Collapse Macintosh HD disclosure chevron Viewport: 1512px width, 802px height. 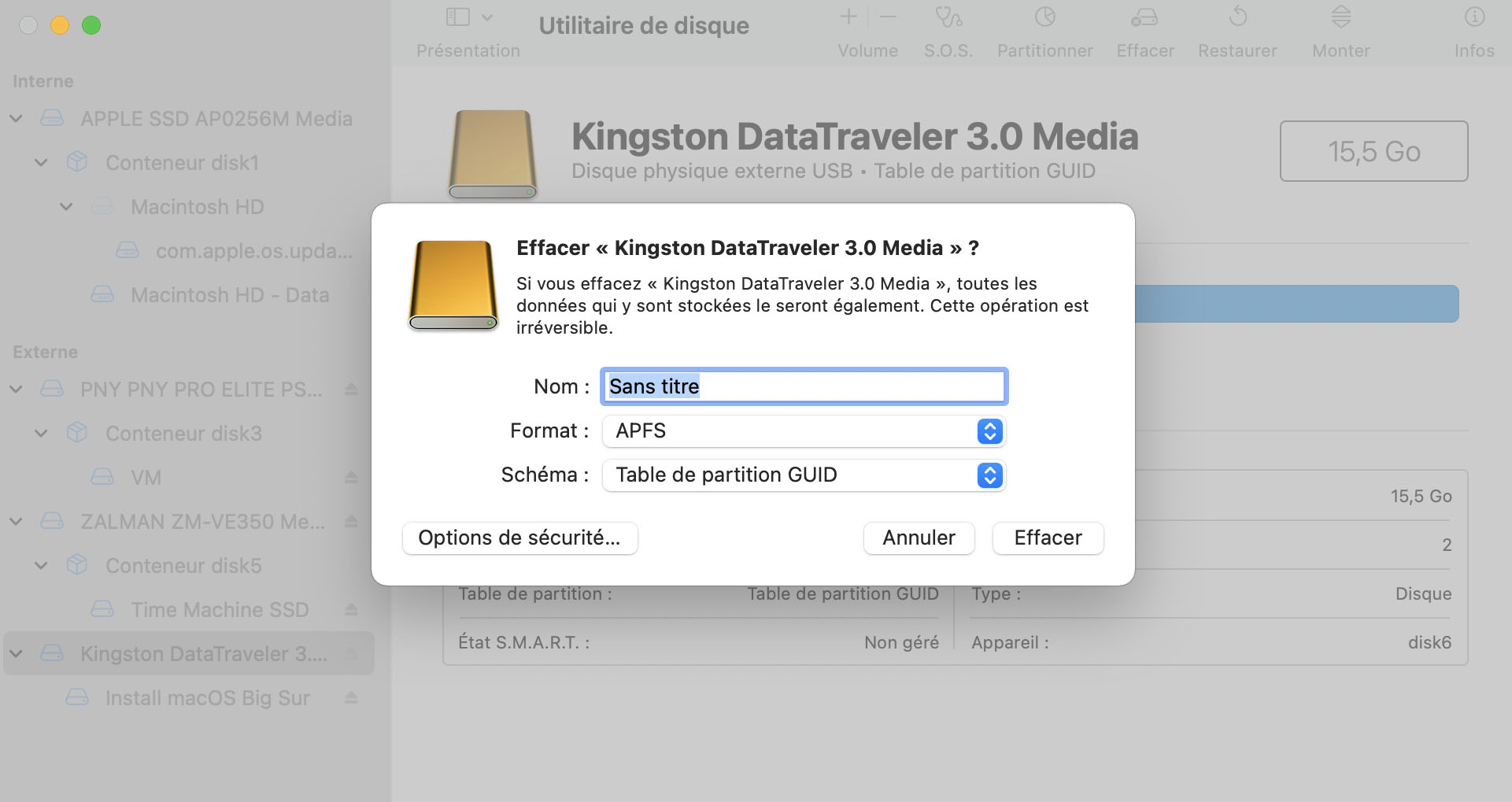(66, 207)
